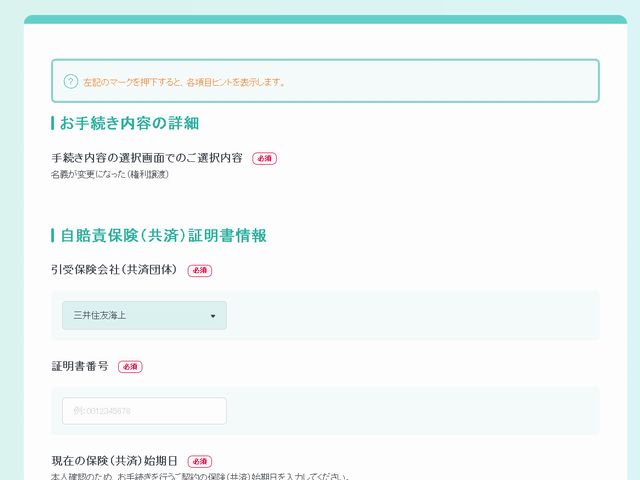Click the 名義が変更になった(権利譲渡) text

109,175
